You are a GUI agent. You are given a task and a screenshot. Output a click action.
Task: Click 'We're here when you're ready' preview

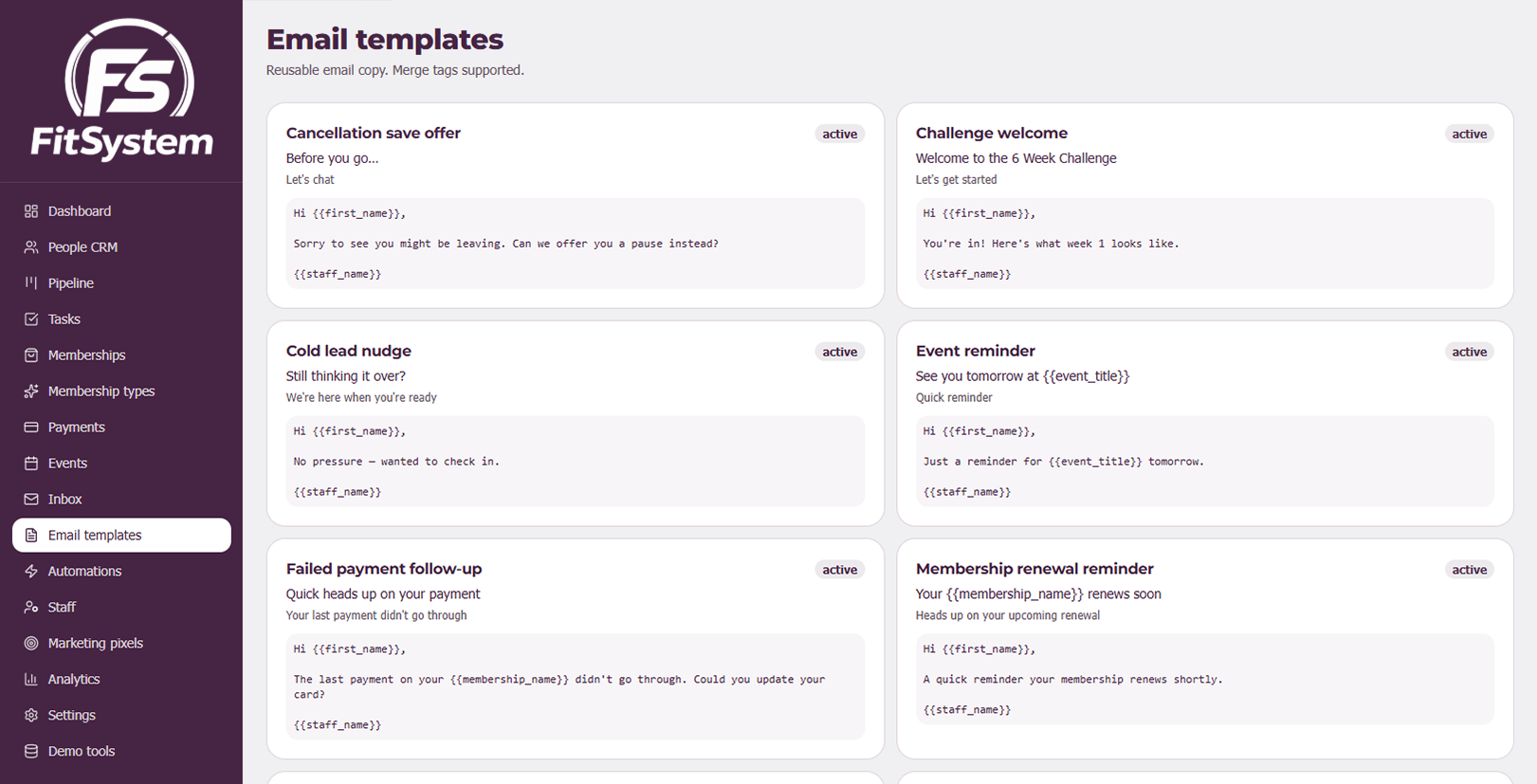point(361,398)
